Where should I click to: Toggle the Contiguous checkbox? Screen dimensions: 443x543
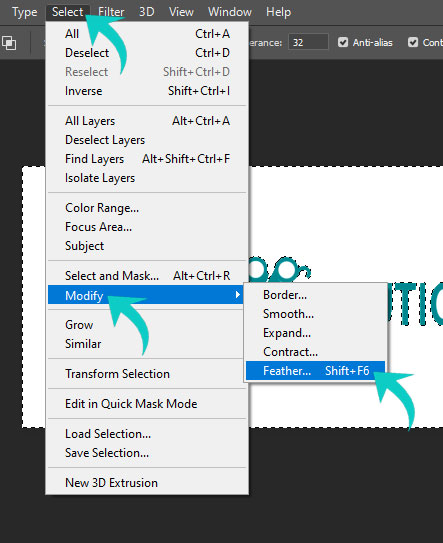[x=413, y=42]
